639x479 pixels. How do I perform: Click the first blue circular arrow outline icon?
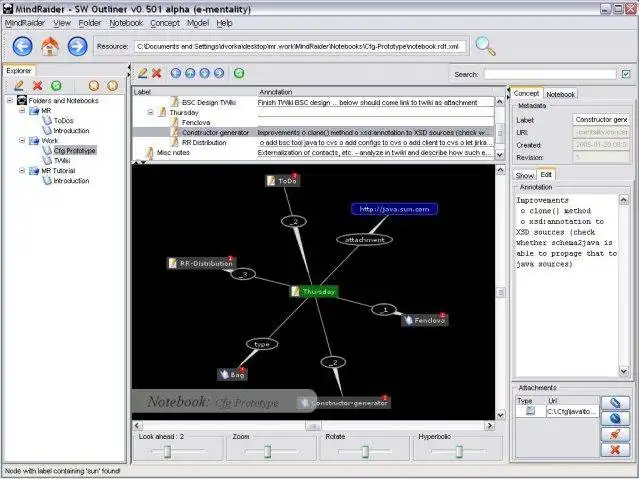coord(176,73)
